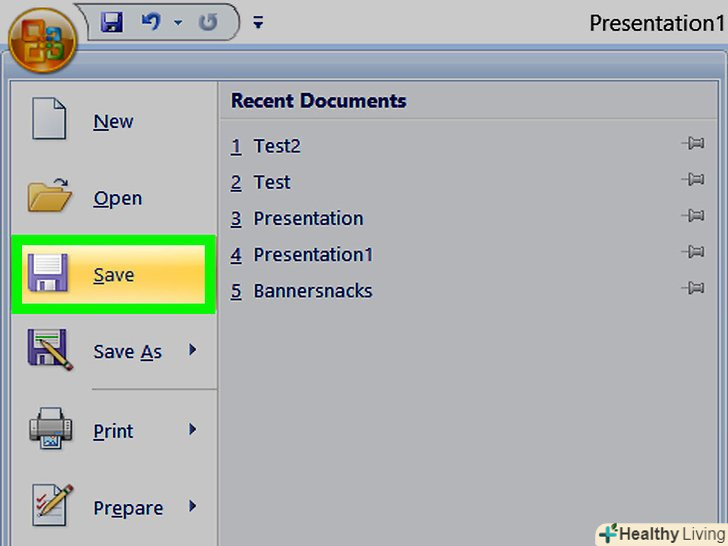Image resolution: width=728 pixels, height=546 pixels.
Task: Open recent document Presentation1
Action: click(x=312, y=254)
